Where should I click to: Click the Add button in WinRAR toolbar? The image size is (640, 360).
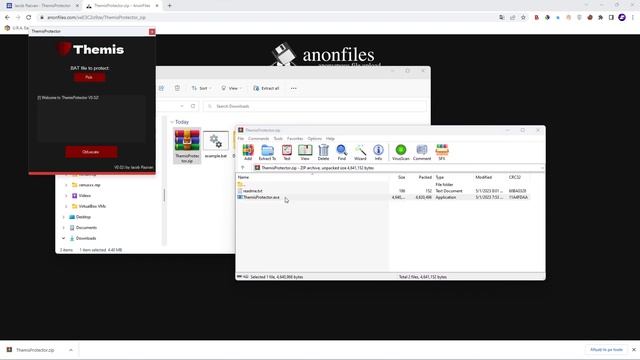248,152
